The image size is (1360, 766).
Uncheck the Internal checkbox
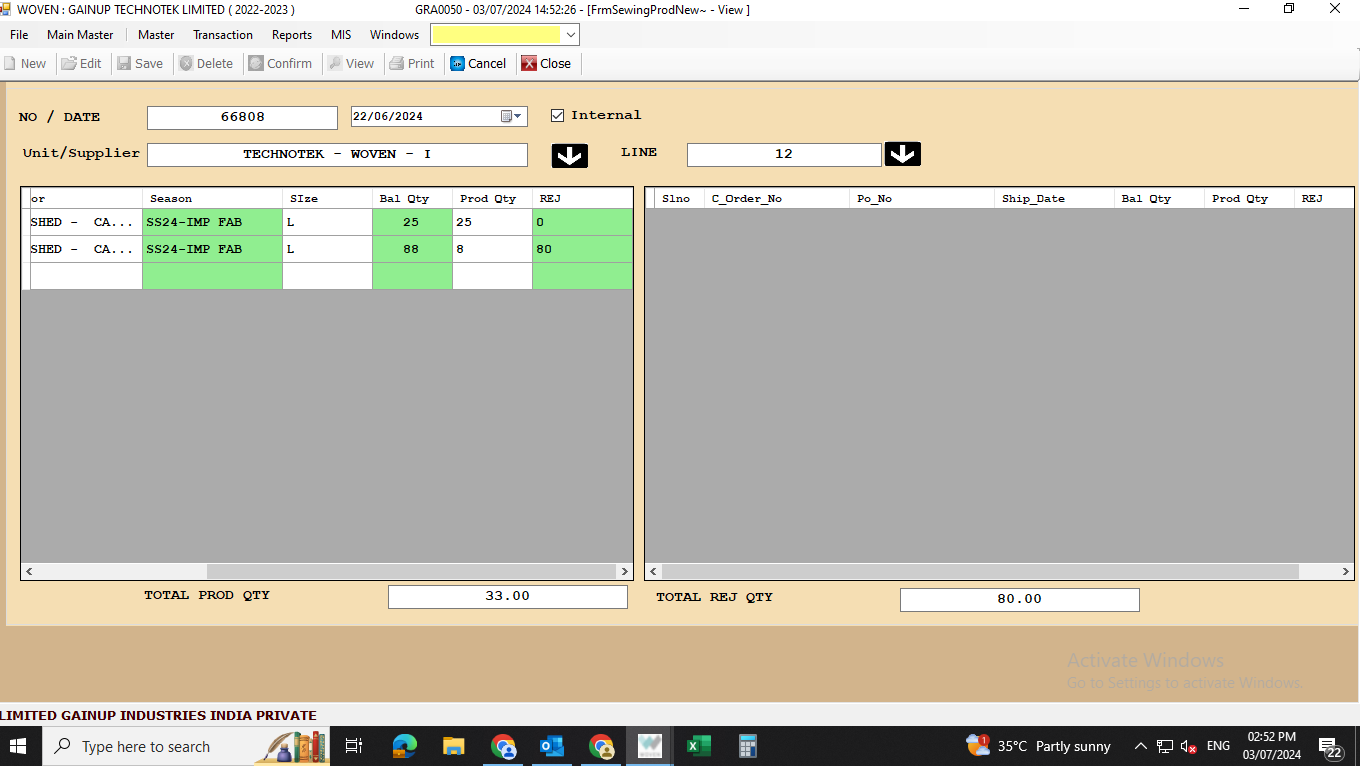558,116
